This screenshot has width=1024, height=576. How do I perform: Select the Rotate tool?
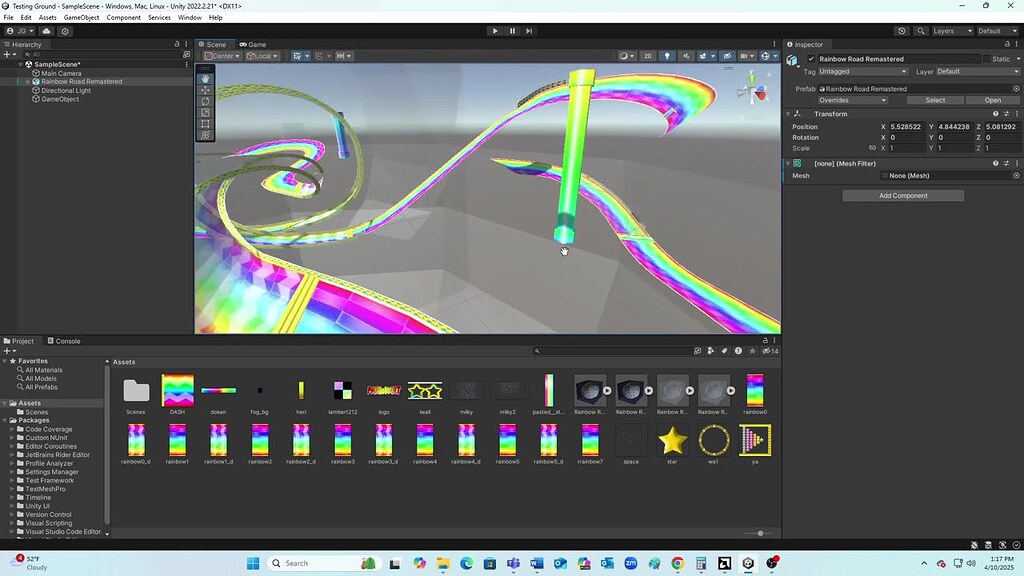coord(205,102)
